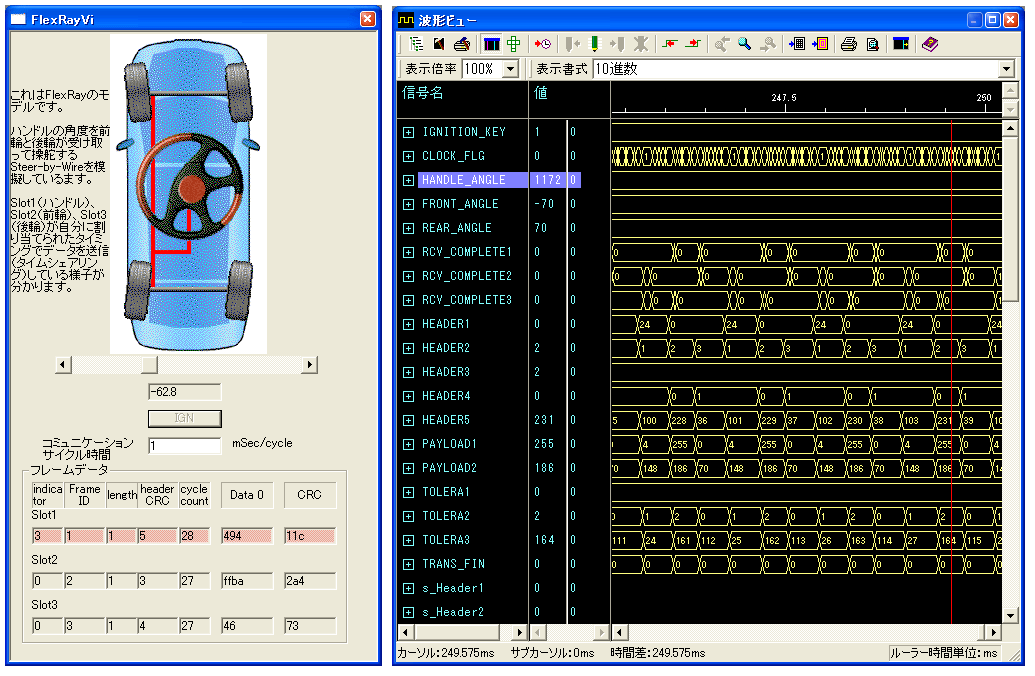The height and width of the screenshot is (676, 1035).
Task: Expand the HEADER5 signal
Action: tap(409, 421)
